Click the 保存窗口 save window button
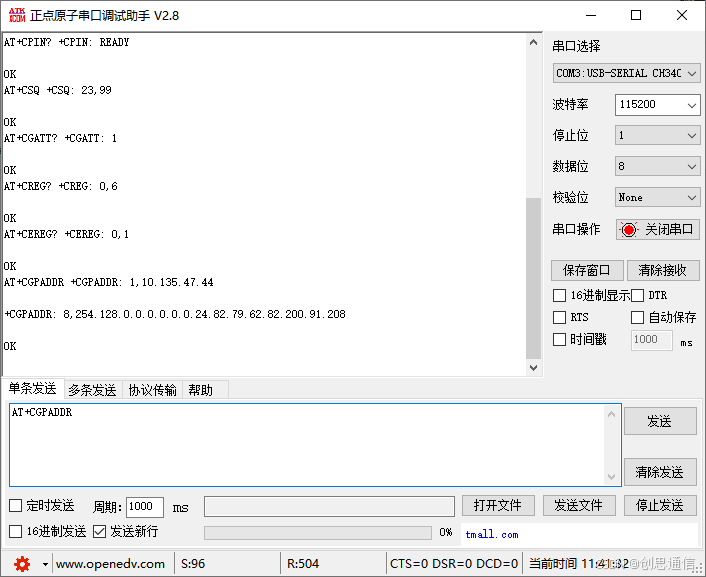Viewport: 706px width, 577px height. tap(587, 270)
